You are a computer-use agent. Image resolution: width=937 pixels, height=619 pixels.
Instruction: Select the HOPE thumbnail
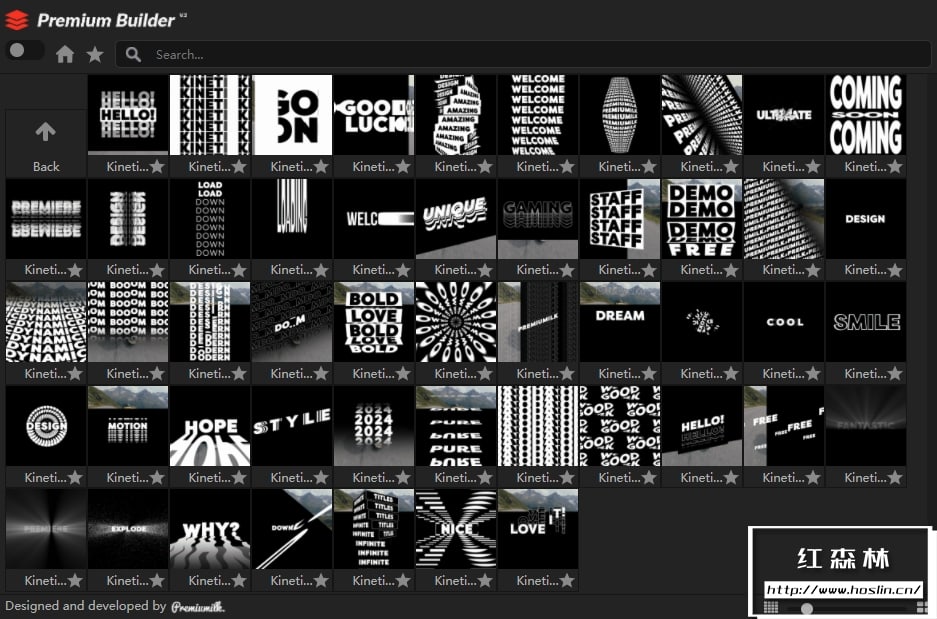click(x=210, y=426)
